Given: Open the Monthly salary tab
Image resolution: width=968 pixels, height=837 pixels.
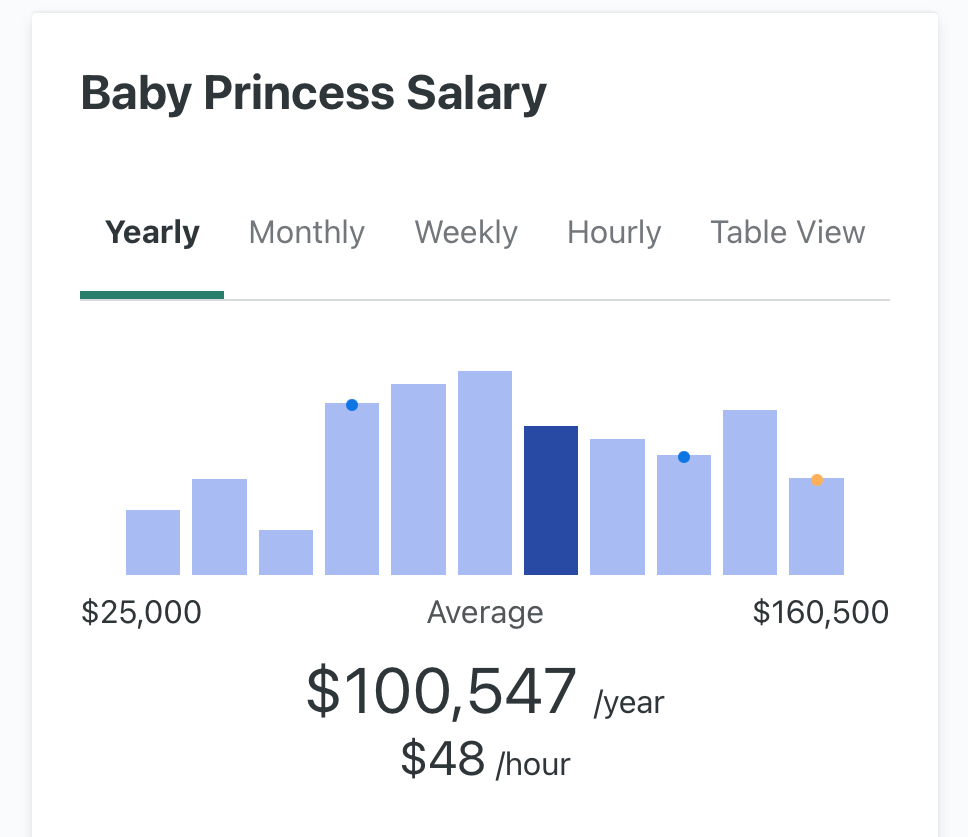Looking at the screenshot, I should 306,233.
